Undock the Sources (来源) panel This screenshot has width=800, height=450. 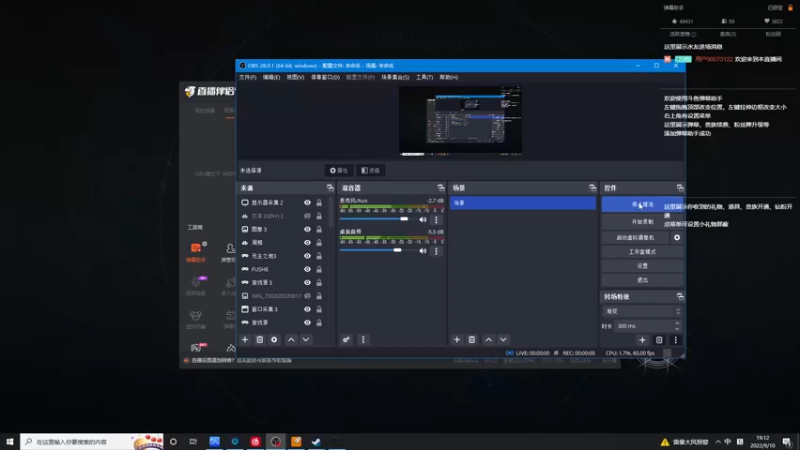click(x=330, y=188)
